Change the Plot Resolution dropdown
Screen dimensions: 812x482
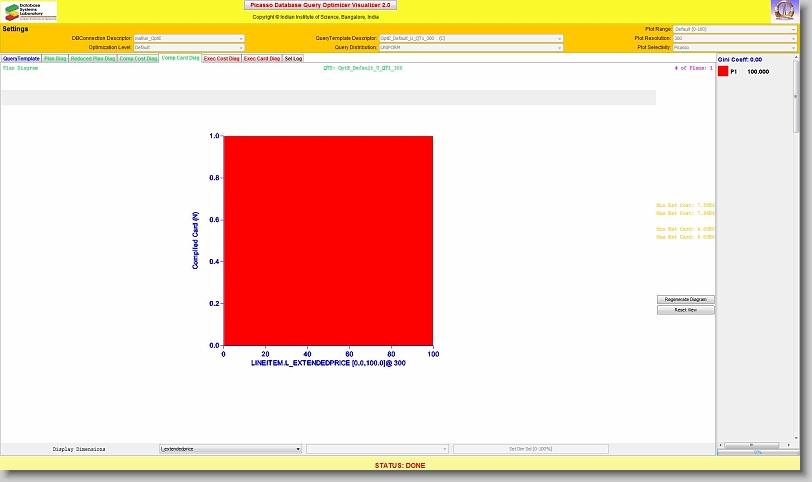(x=735, y=38)
